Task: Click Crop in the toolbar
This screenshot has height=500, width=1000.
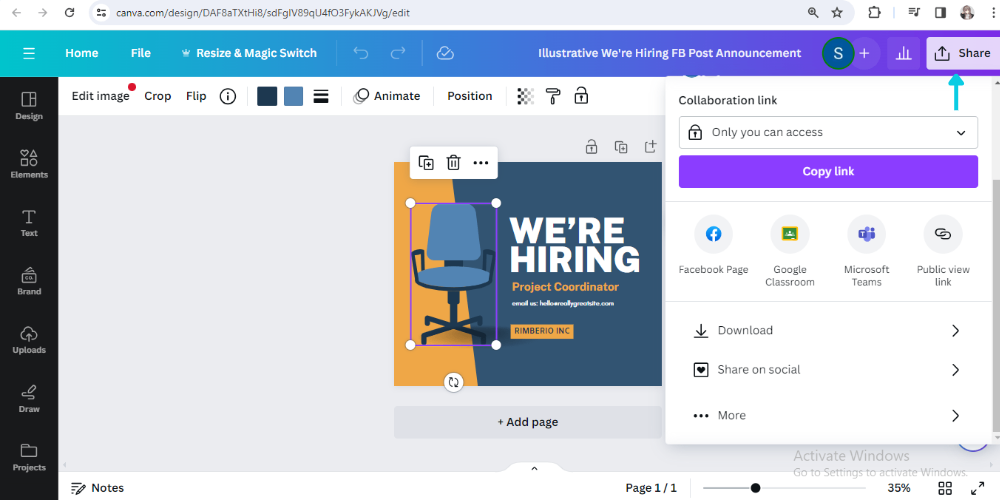Action: coord(158,96)
